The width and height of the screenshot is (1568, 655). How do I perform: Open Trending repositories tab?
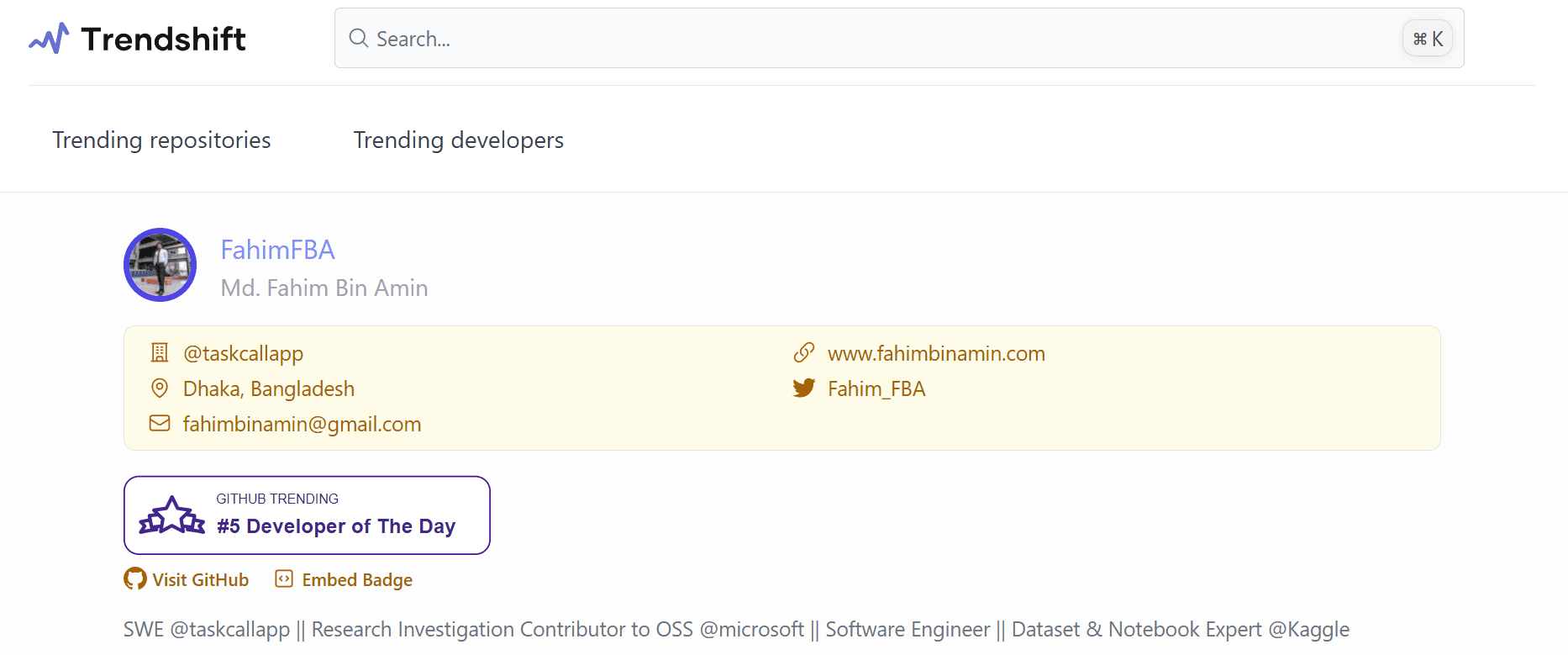click(x=161, y=140)
